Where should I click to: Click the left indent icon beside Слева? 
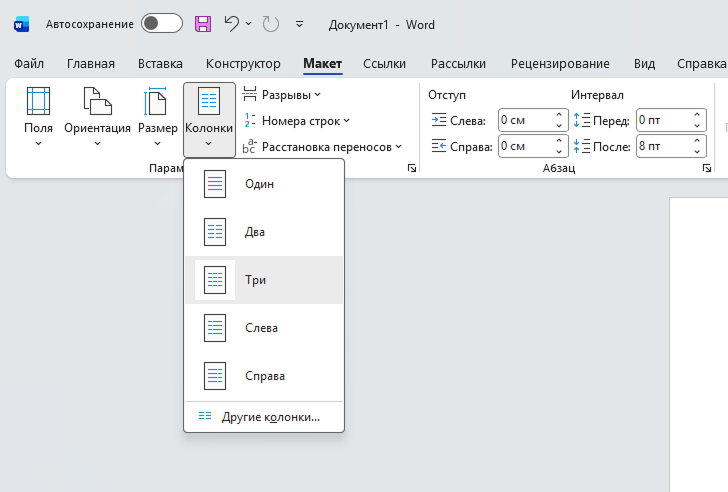[438, 120]
